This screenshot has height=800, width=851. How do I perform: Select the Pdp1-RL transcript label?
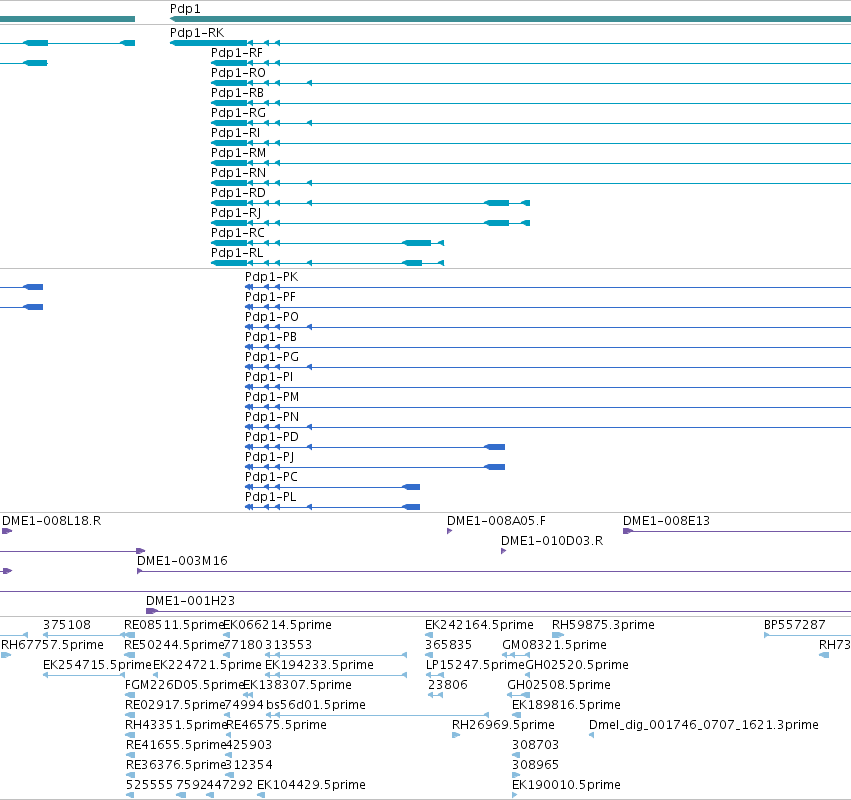click(x=237, y=253)
